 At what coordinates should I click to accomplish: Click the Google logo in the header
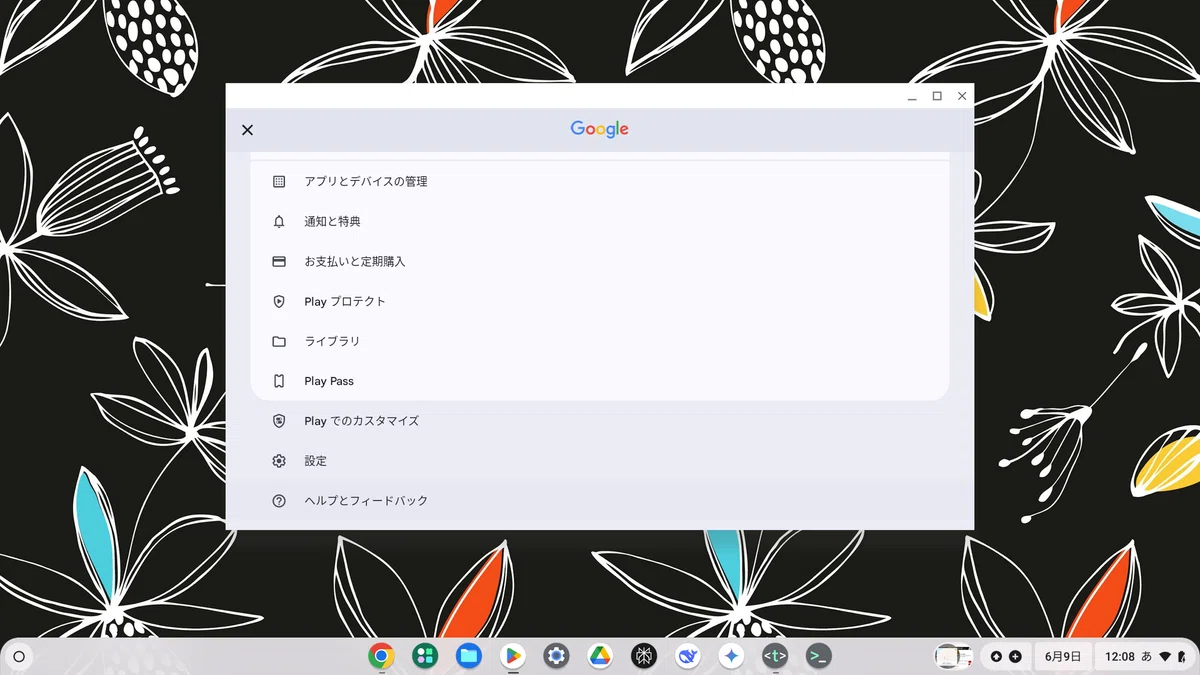click(600, 129)
